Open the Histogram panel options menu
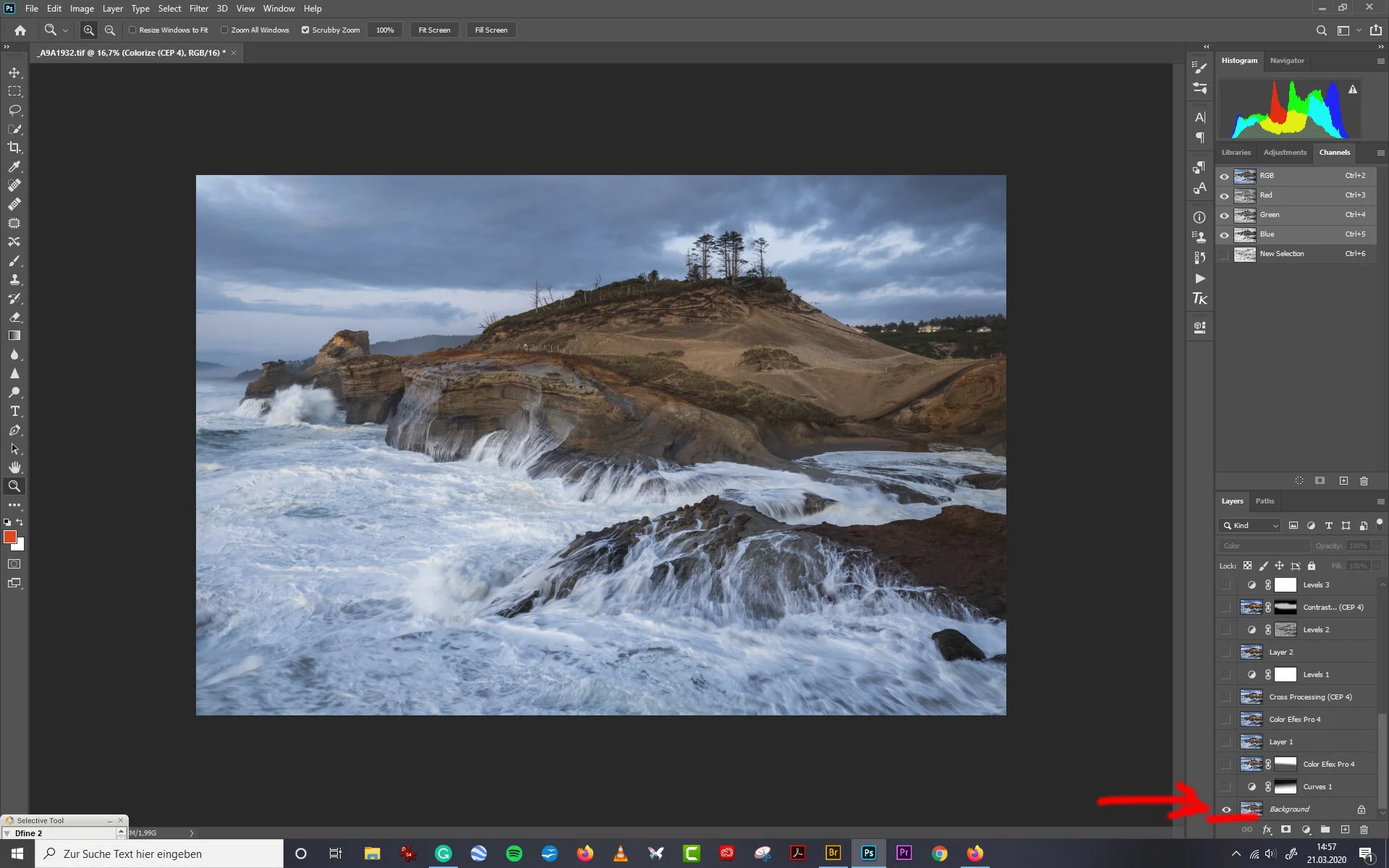Viewport: 1389px width, 868px height. pyautogui.click(x=1380, y=61)
